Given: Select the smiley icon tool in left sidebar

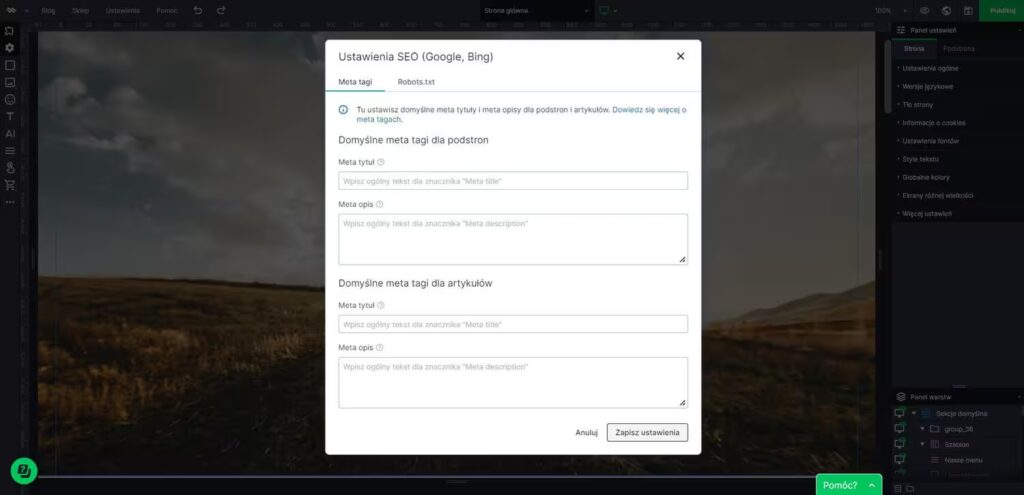Looking at the screenshot, I should point(10,99).
